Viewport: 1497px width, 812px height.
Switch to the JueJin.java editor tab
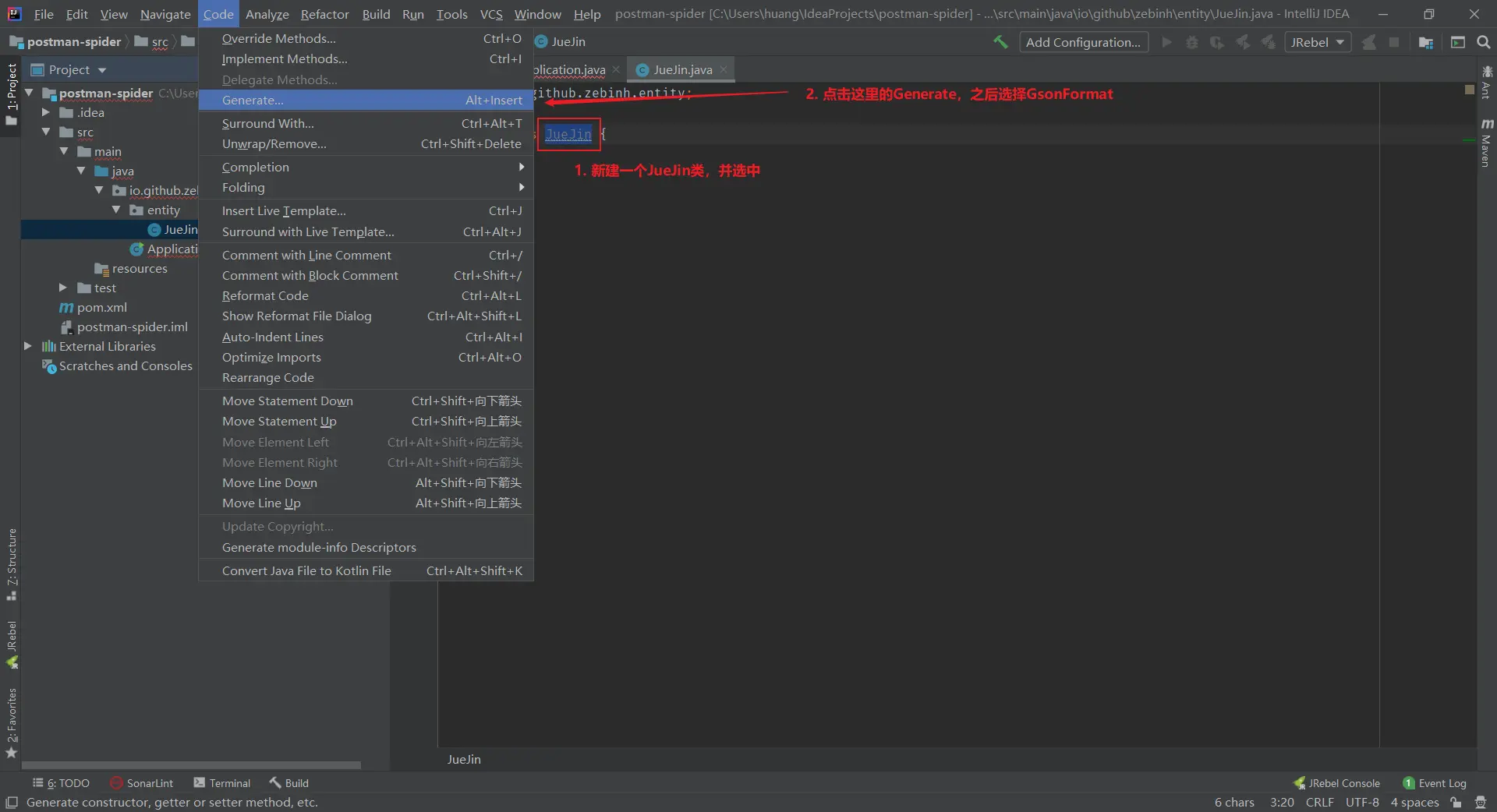[x=682, y=69]
